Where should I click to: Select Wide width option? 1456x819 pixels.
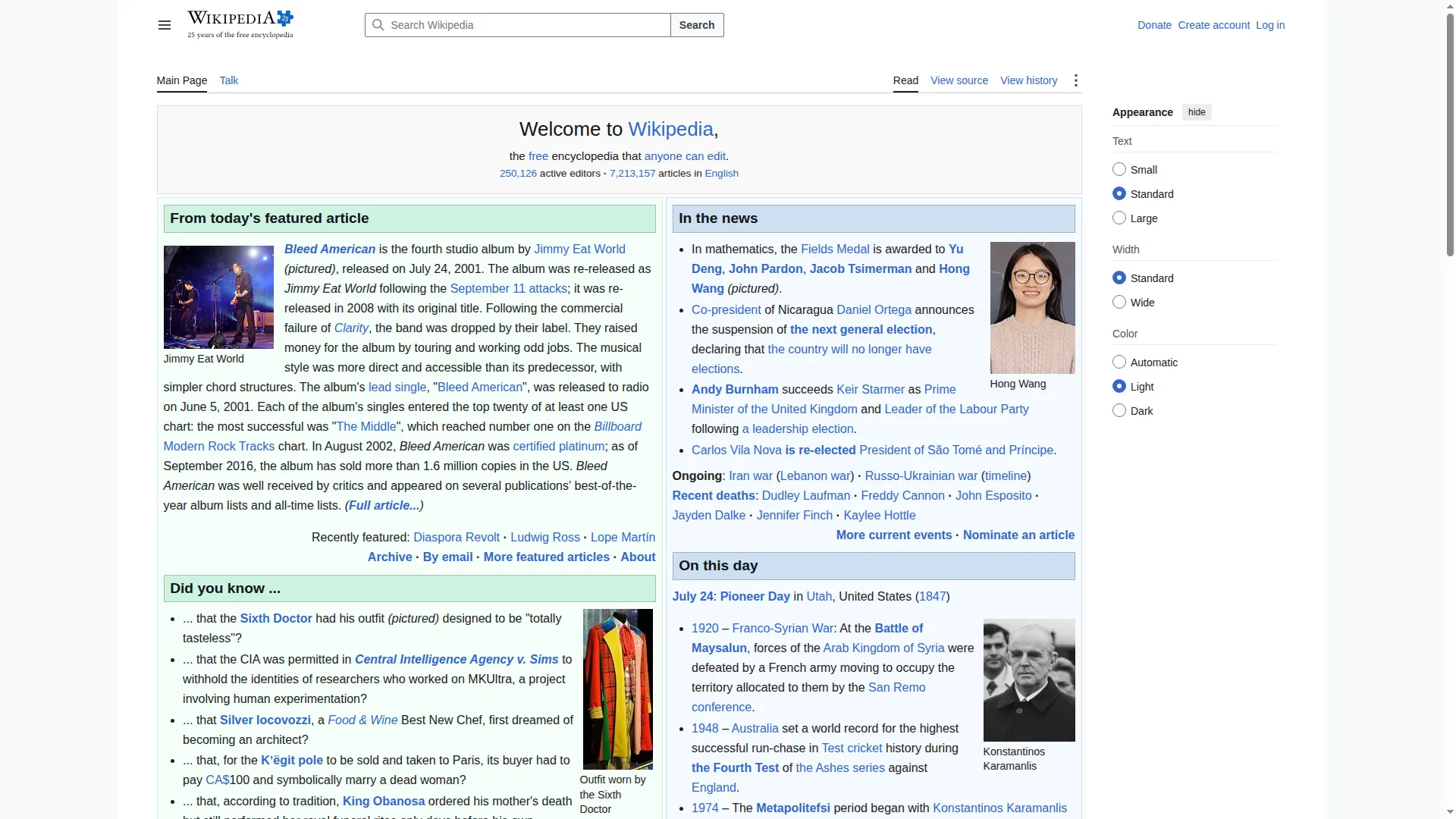click(1119, 302)
